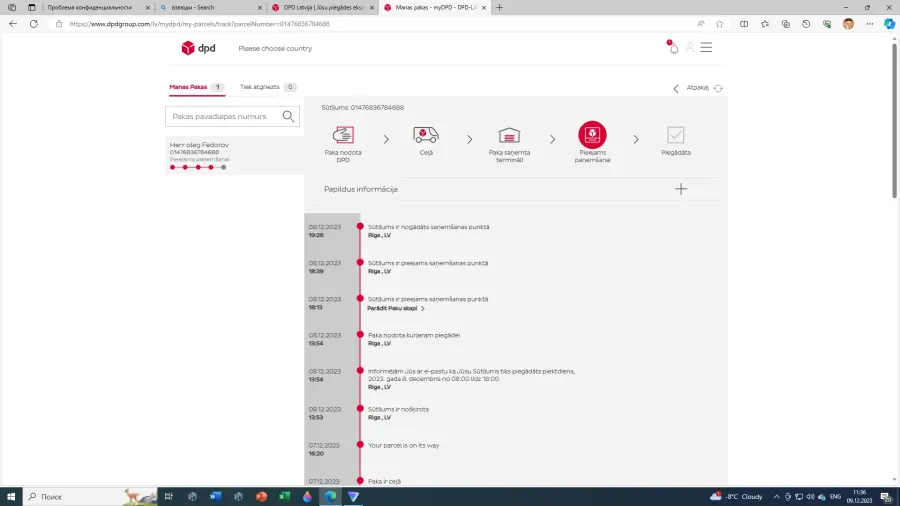Click Your parcel is on its way text
This screenshot has height=506, width=900.
coord(404,445)
